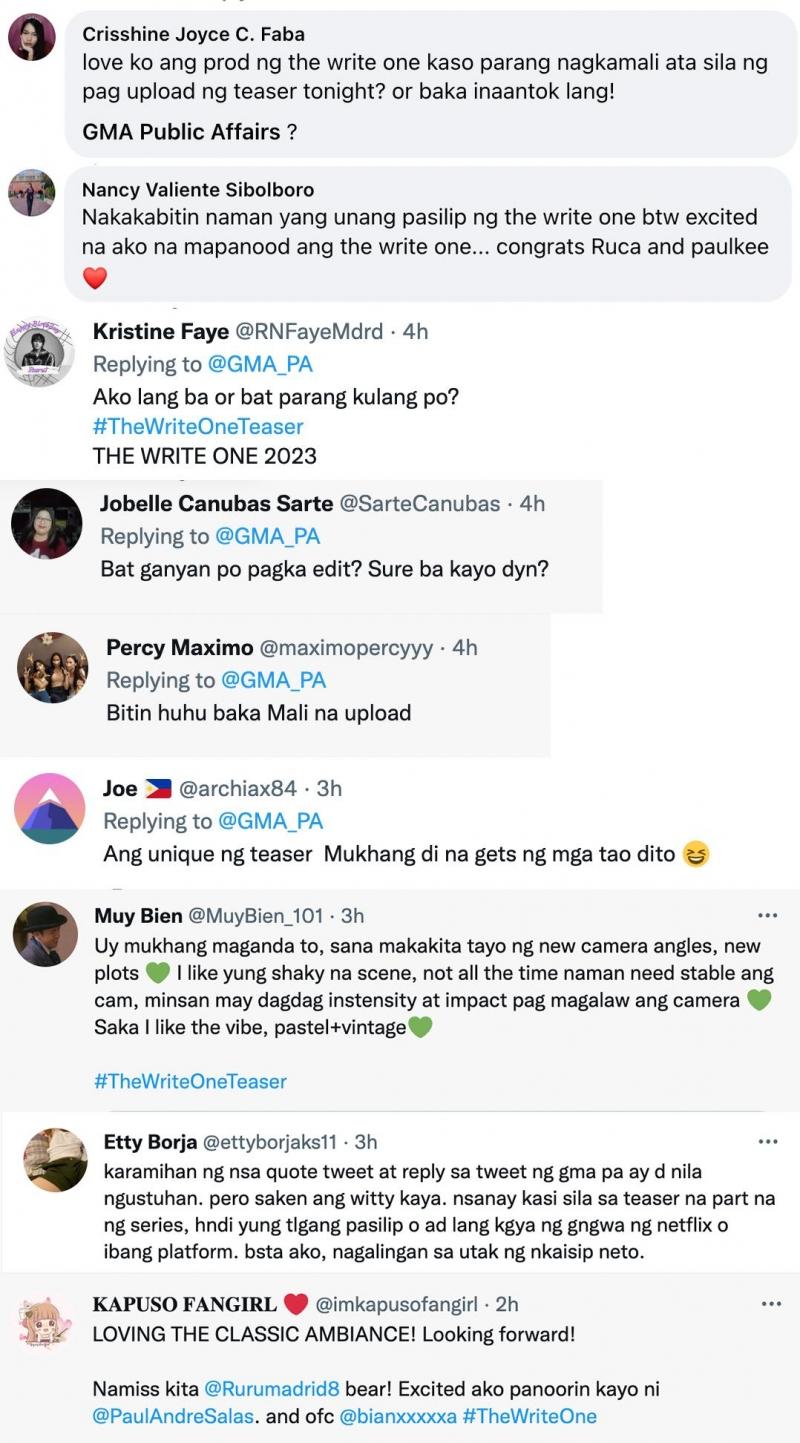The width and height of the screenshot is (800, 1443).
Task: Click Joe's mountain avatar icon
Action: tap(50, 808)
